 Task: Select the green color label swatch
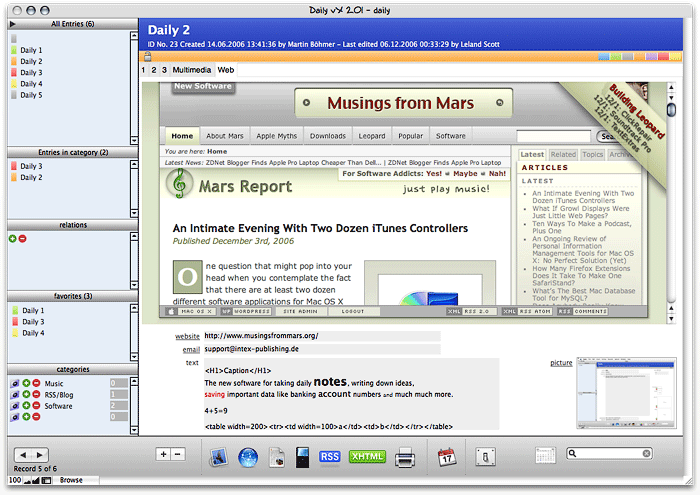[615, 57]
